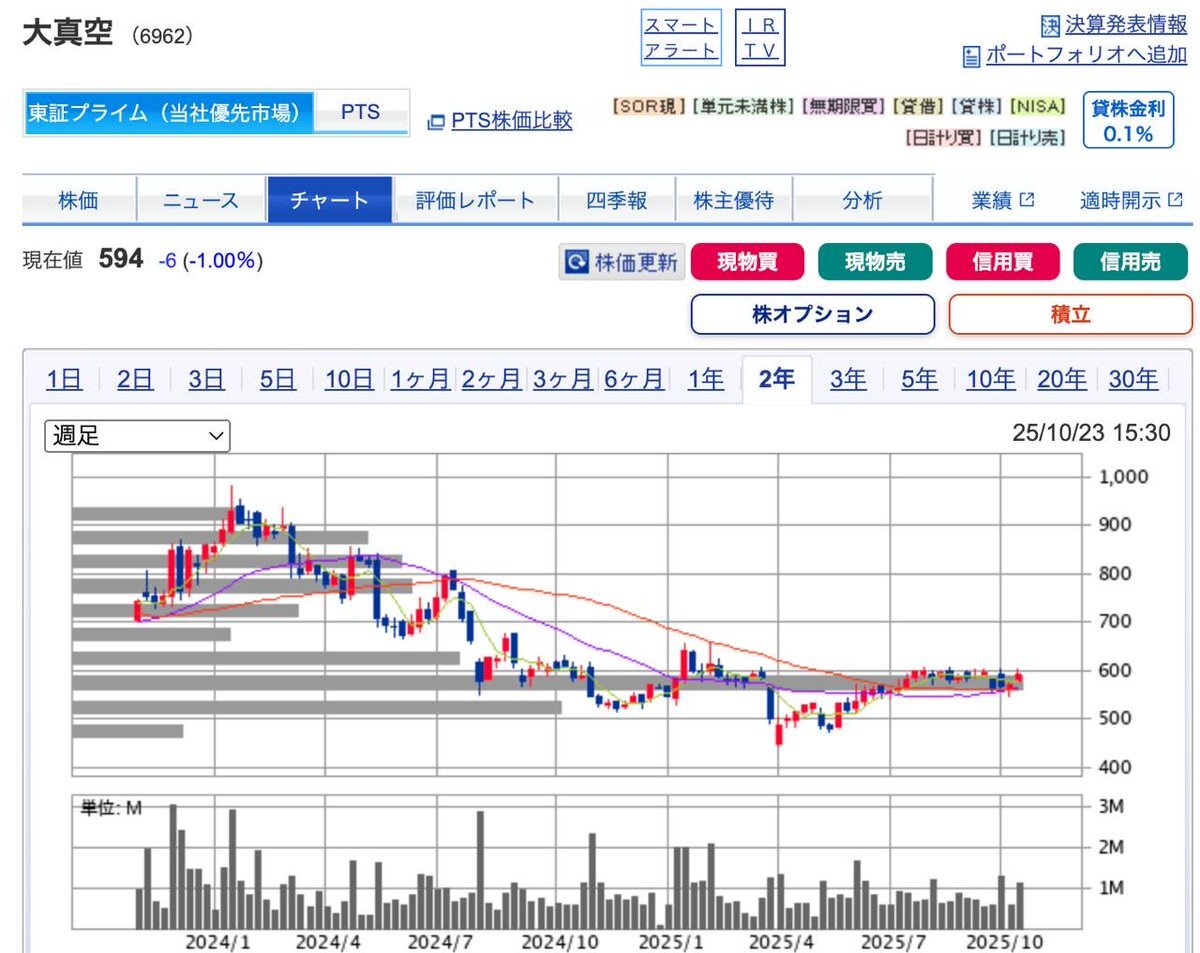Switch to the PTS market toggle
Viewport: 1200px width, 953px height.
coord(361,113)
